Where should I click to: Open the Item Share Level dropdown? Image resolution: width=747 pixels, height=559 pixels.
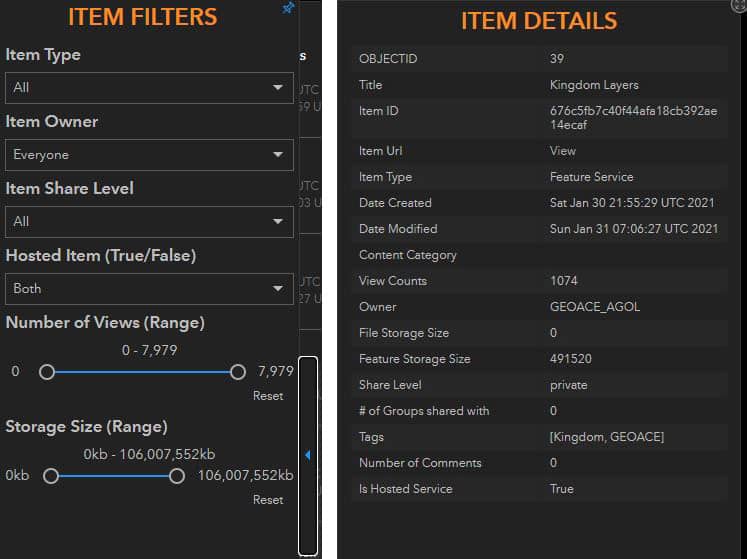tap(149, 222)
